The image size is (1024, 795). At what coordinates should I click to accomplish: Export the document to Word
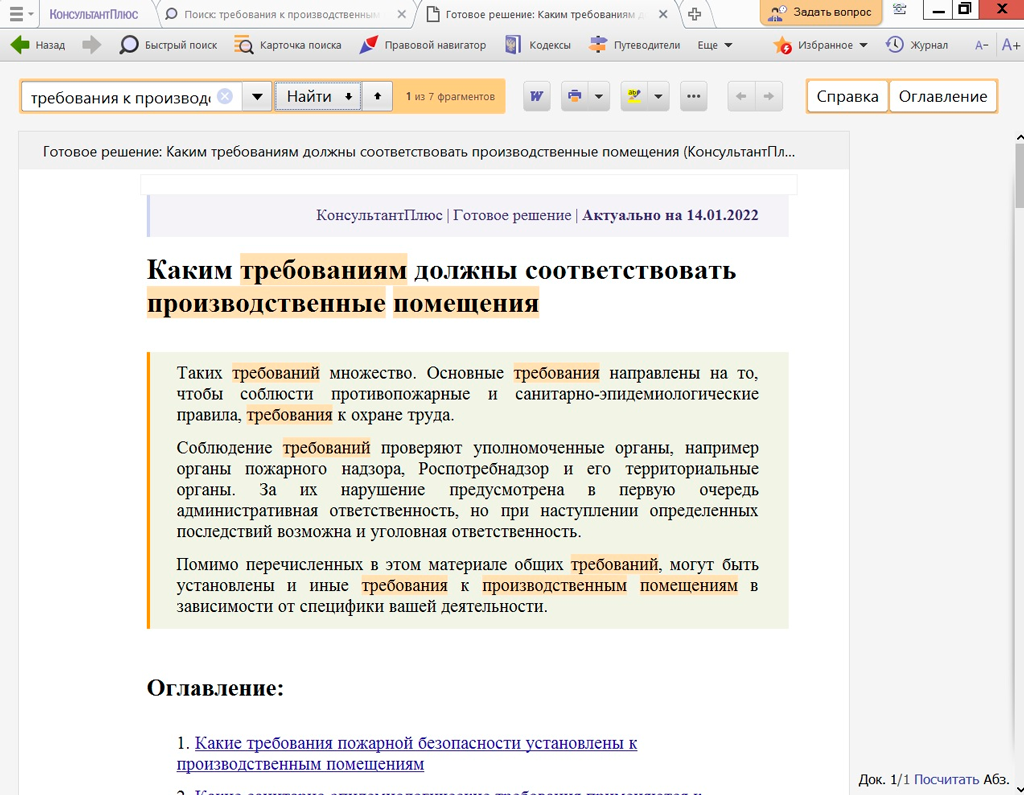(x=537, y=97)
